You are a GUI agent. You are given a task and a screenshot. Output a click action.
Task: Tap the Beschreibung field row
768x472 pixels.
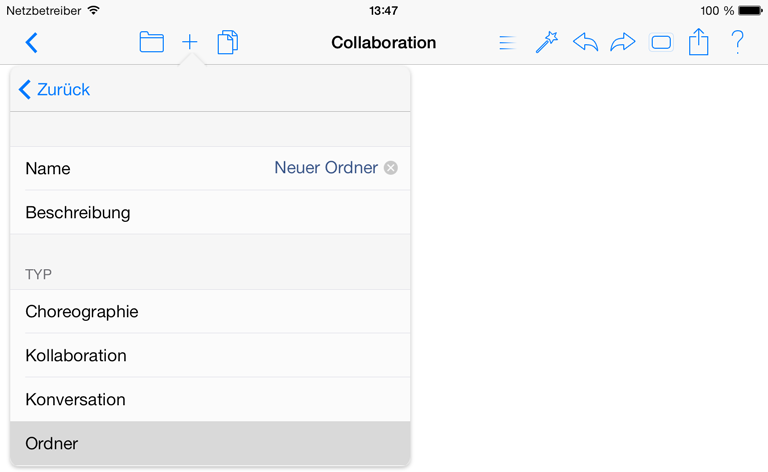[x=210, y=212]
